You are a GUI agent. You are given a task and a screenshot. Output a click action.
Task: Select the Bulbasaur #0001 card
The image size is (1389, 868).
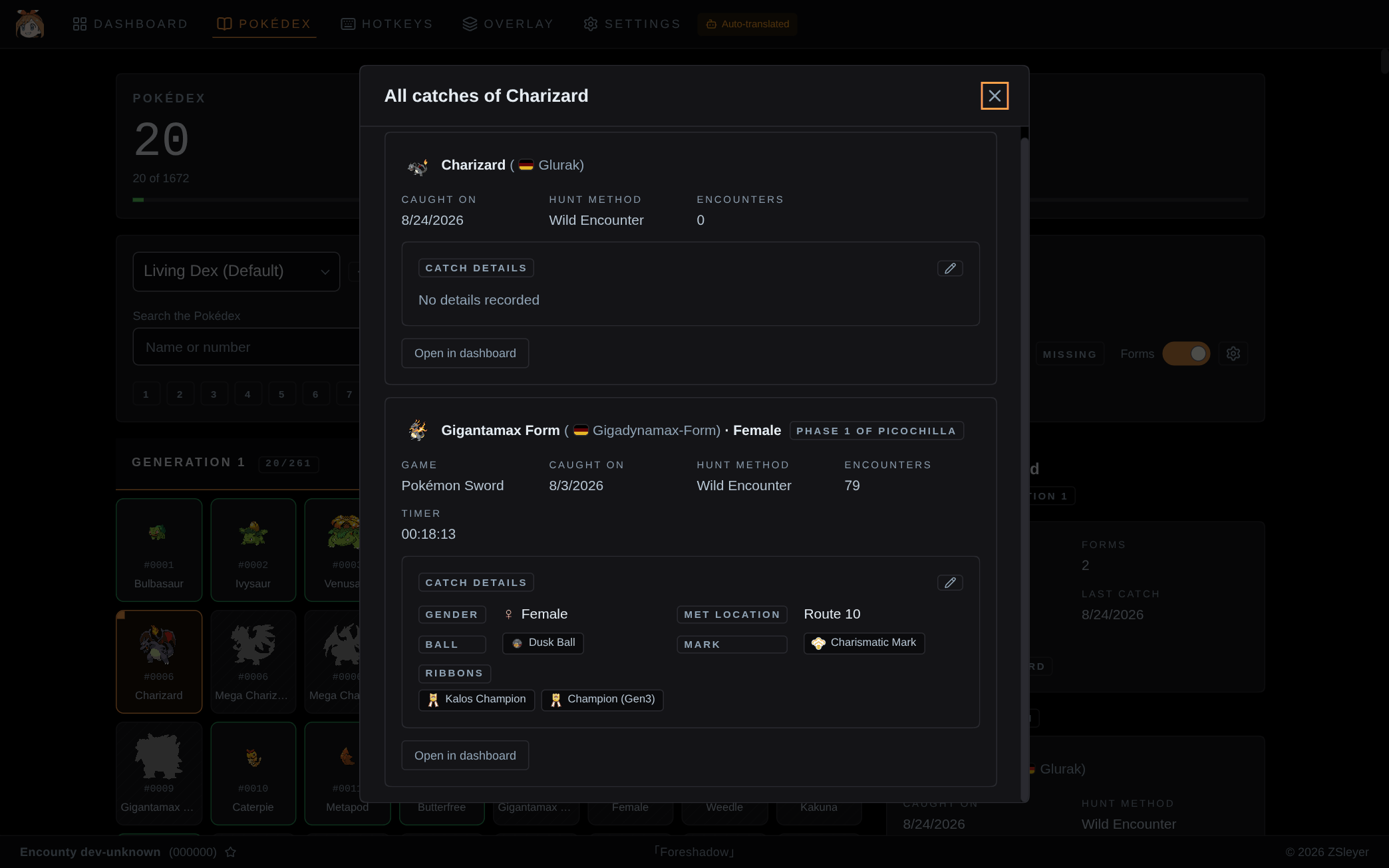[159, 550]
